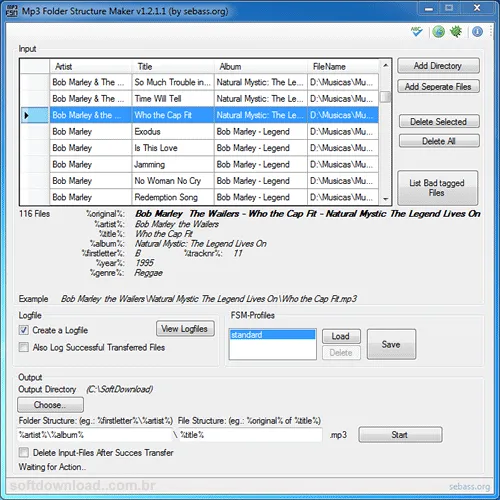The height and width of the screenshot is (500, 500).
Task: Click the Add Seperate Files button
Action: pyautogui.click(x=438, y=87)
